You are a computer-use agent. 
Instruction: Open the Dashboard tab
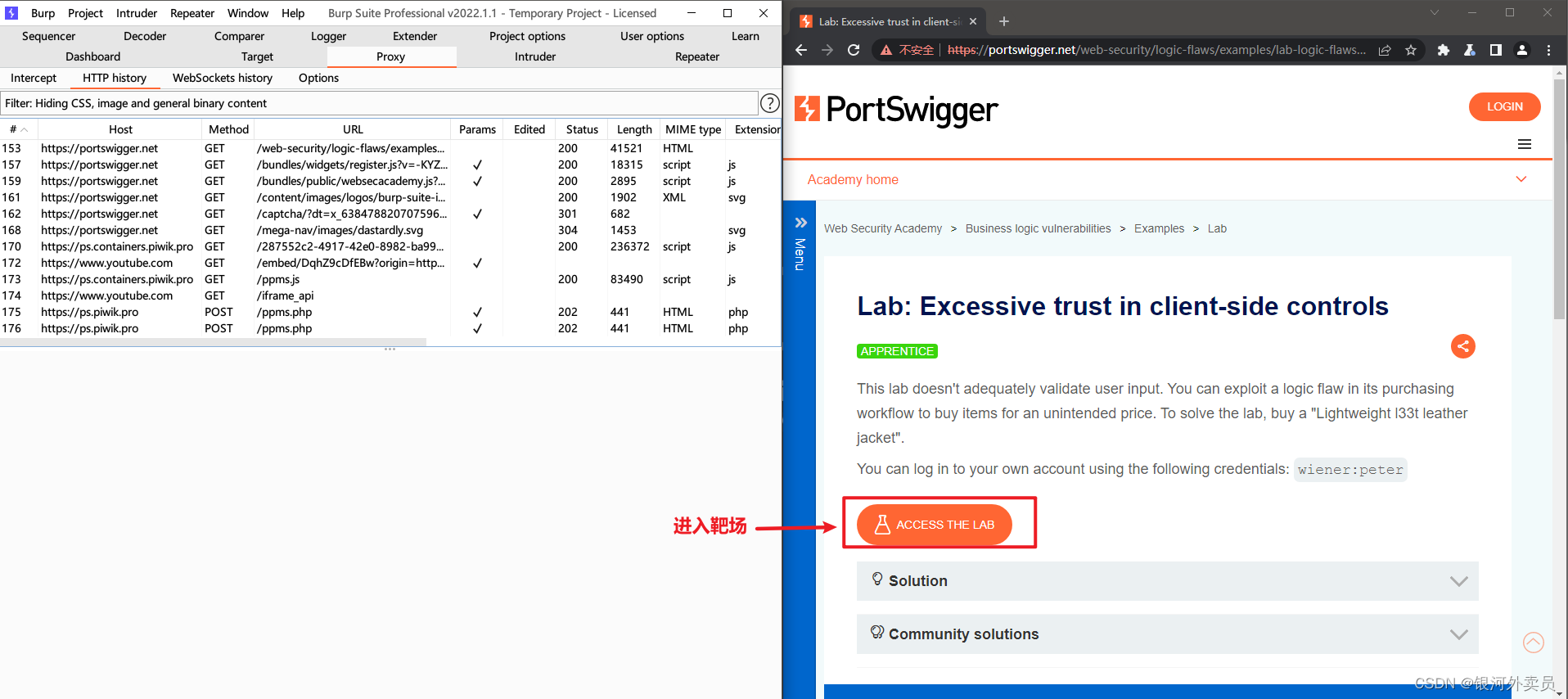coord(93,56)
